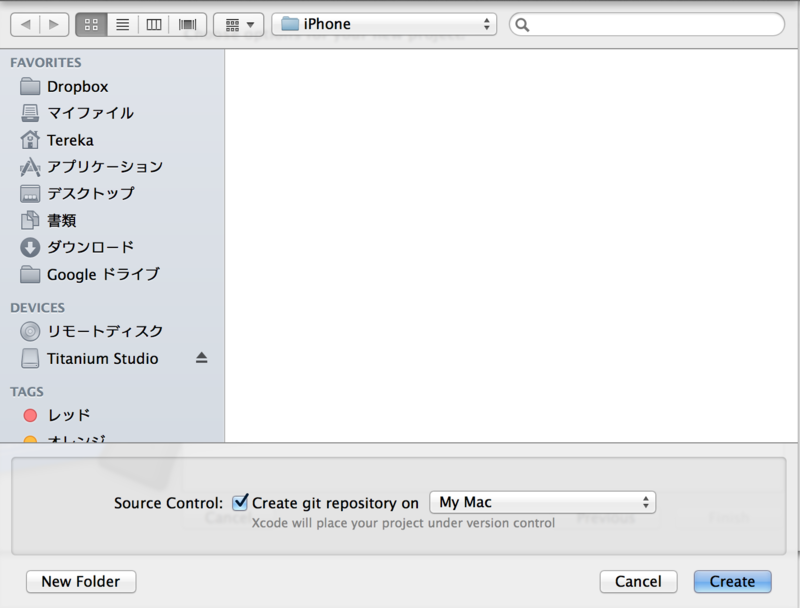Click the ダウンロード download arrow icon
This screenshot has height=608, width=800.
pos(30,247)
